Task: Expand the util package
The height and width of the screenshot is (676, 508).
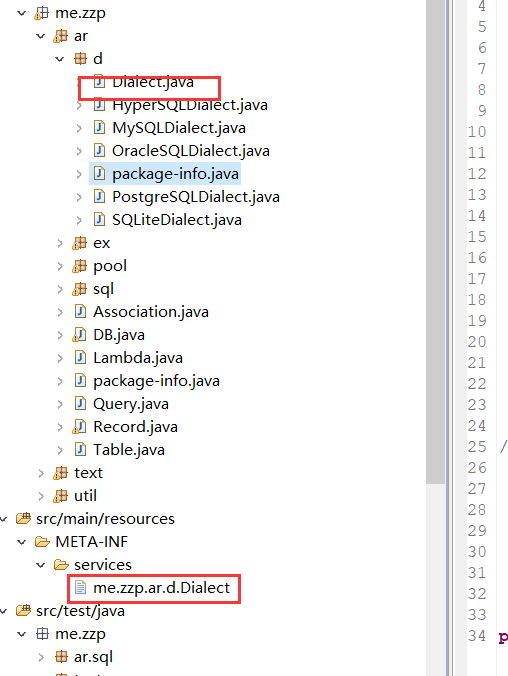Action: tap(41, 496)
